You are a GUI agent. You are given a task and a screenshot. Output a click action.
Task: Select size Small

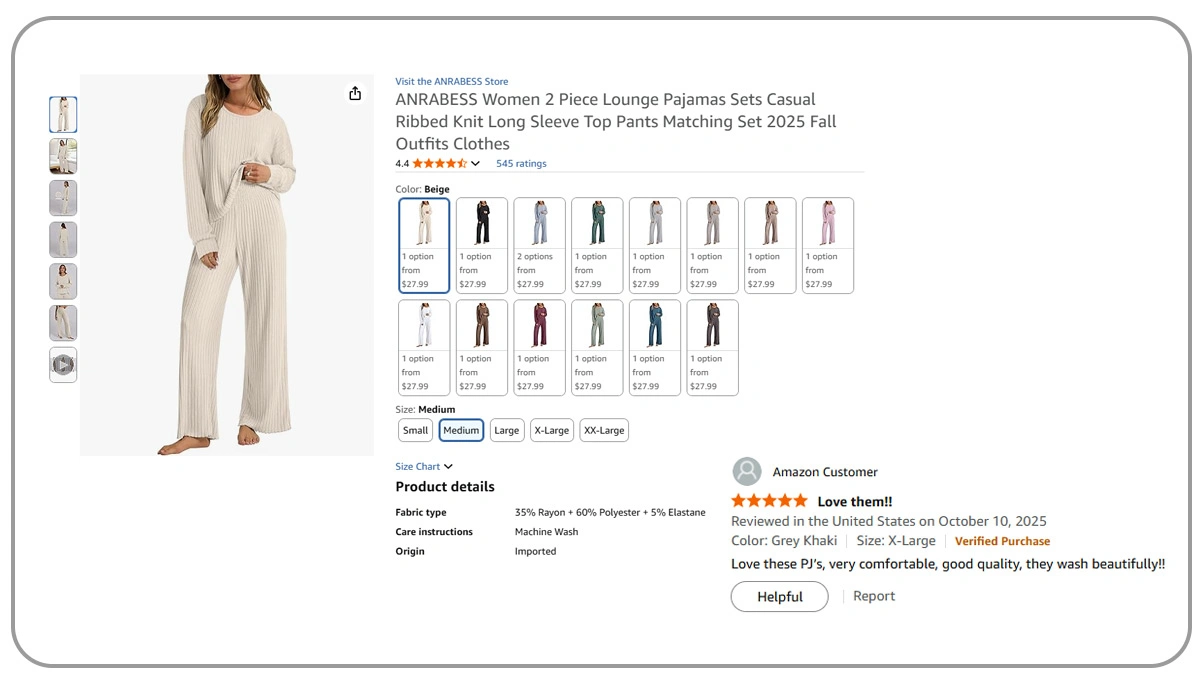(x=415, y=431)
